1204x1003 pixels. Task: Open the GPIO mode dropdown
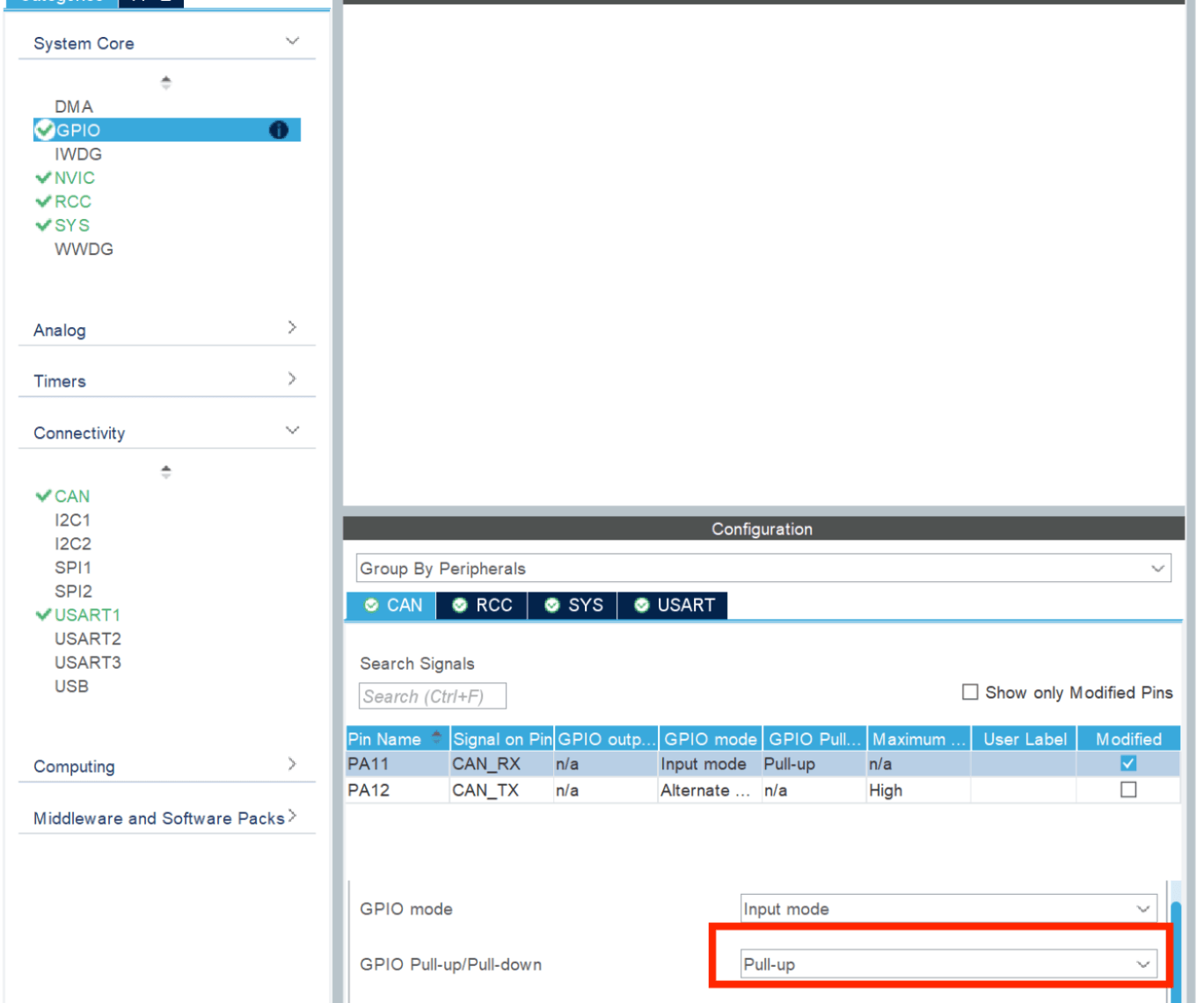[948, 909]
